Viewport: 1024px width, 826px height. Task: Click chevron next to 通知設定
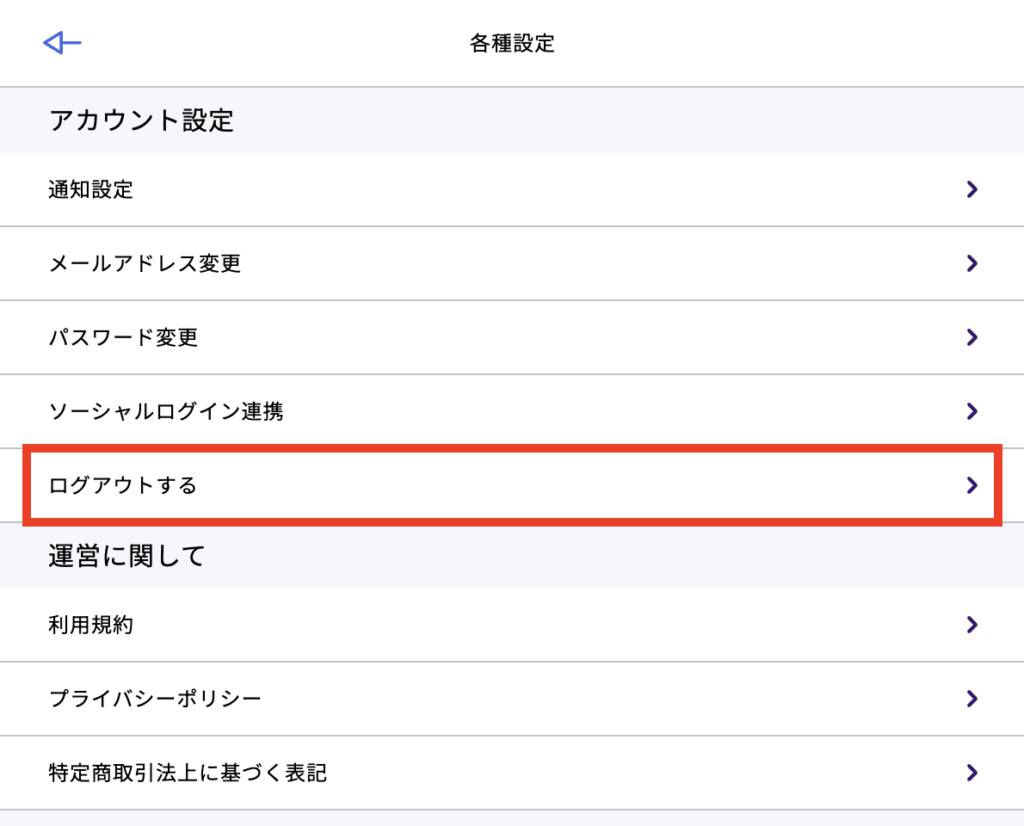pos(971,189)
